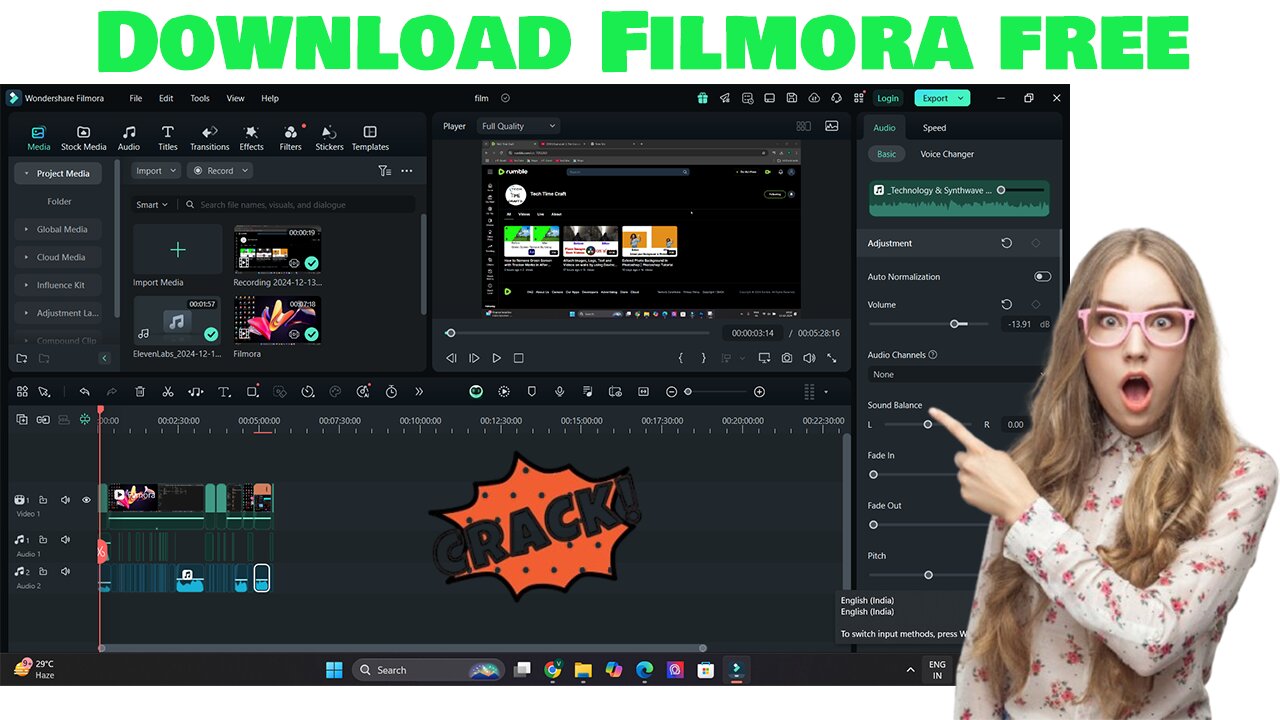Viewport: 1280px width, 720px height.
Task: Click the voiceover microphone icon in timeline toolbar
Action: (560, 392)
